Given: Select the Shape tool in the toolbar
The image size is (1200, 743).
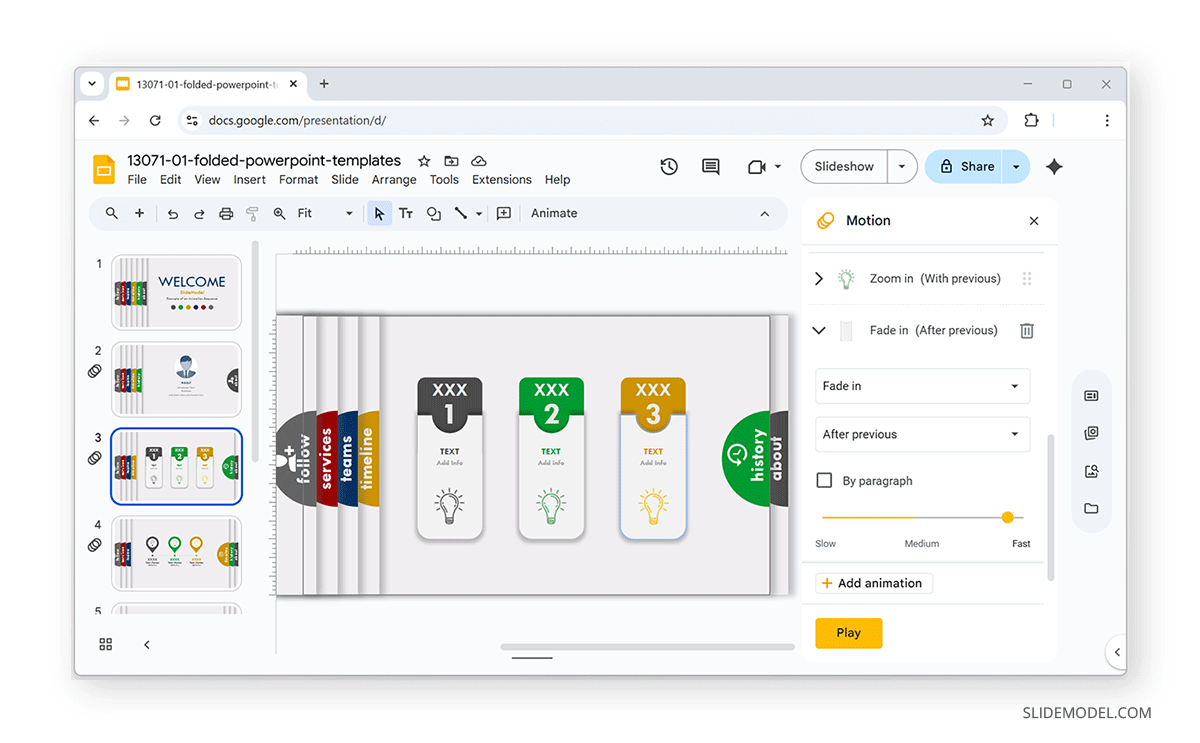Looking at the screenshot, I should [x=433, y=213].
